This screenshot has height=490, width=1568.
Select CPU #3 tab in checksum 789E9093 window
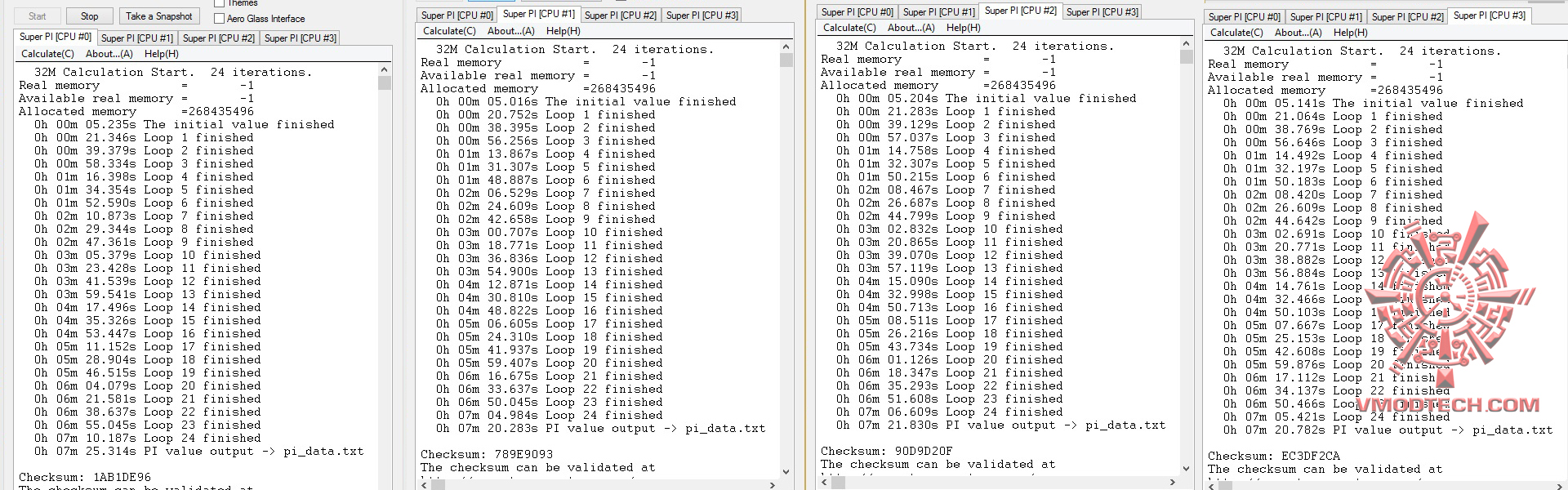point(702,16)
